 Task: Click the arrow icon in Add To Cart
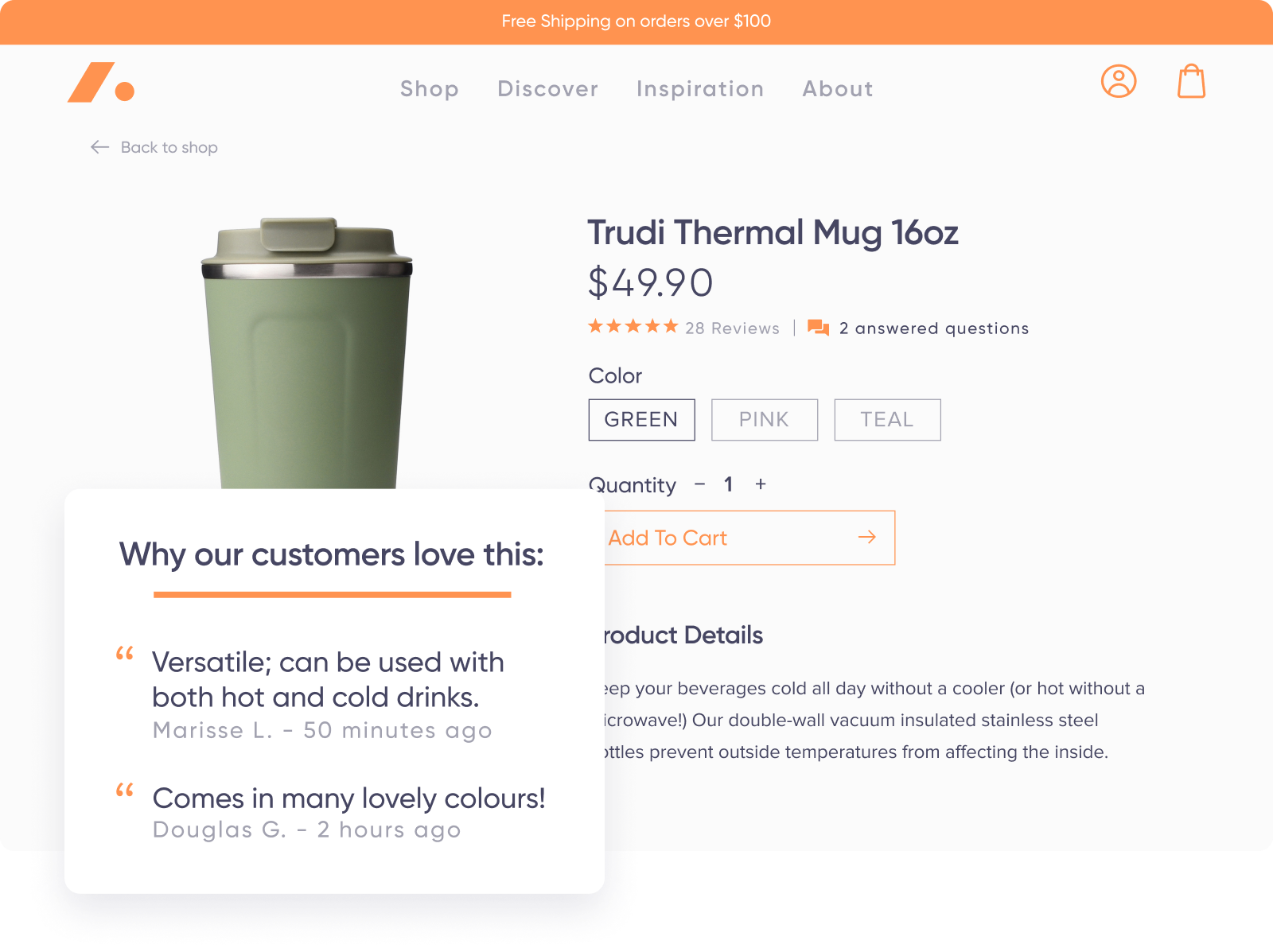tap(867, 538)
